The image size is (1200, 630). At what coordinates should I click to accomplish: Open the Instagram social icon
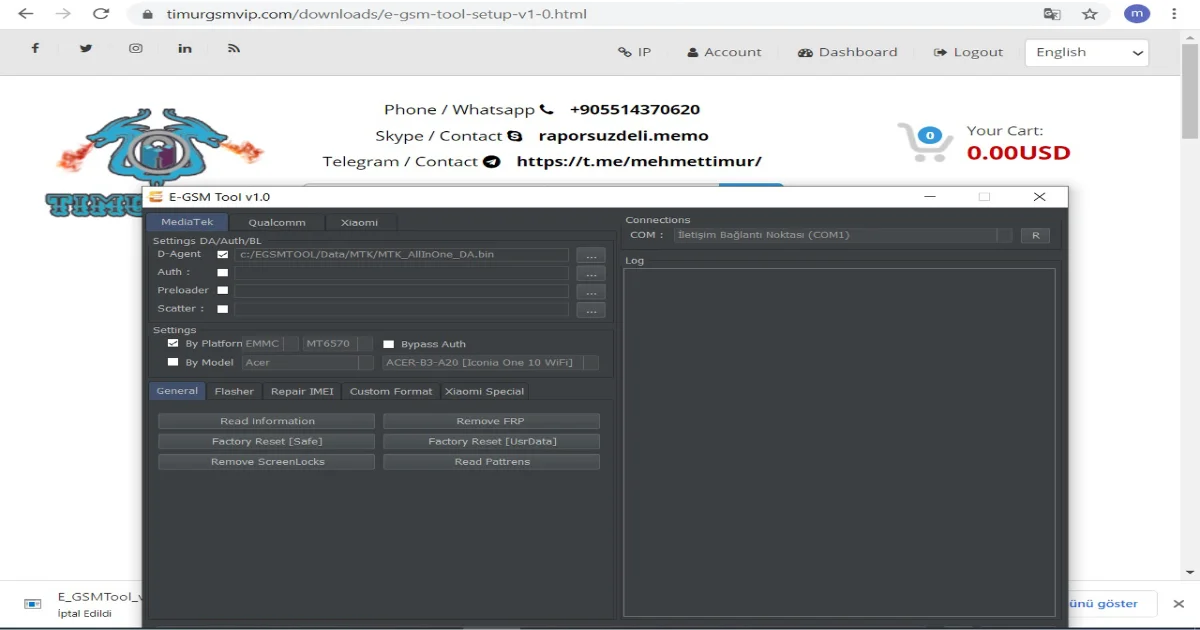(135, 48)
